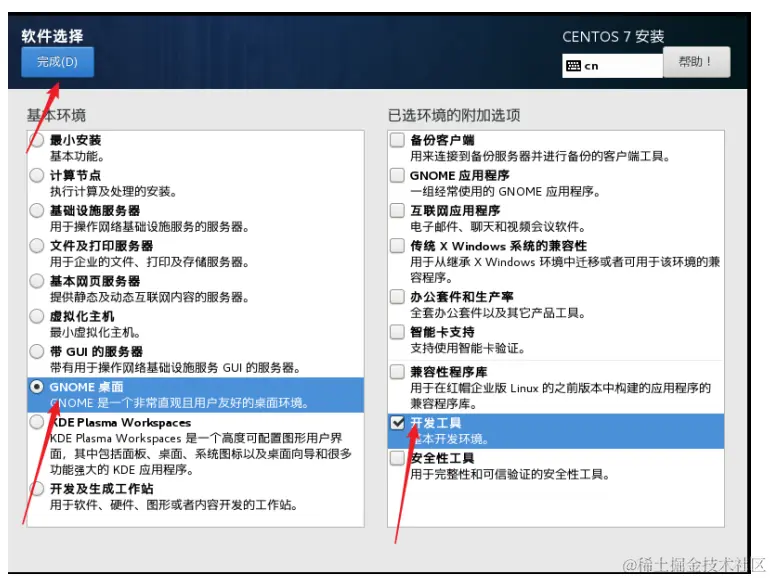Viewport: 772px width, 580px height.
Task: Click text GNOME 是一个非常直观且用户友好的桌面环境。
Action: 180,403
